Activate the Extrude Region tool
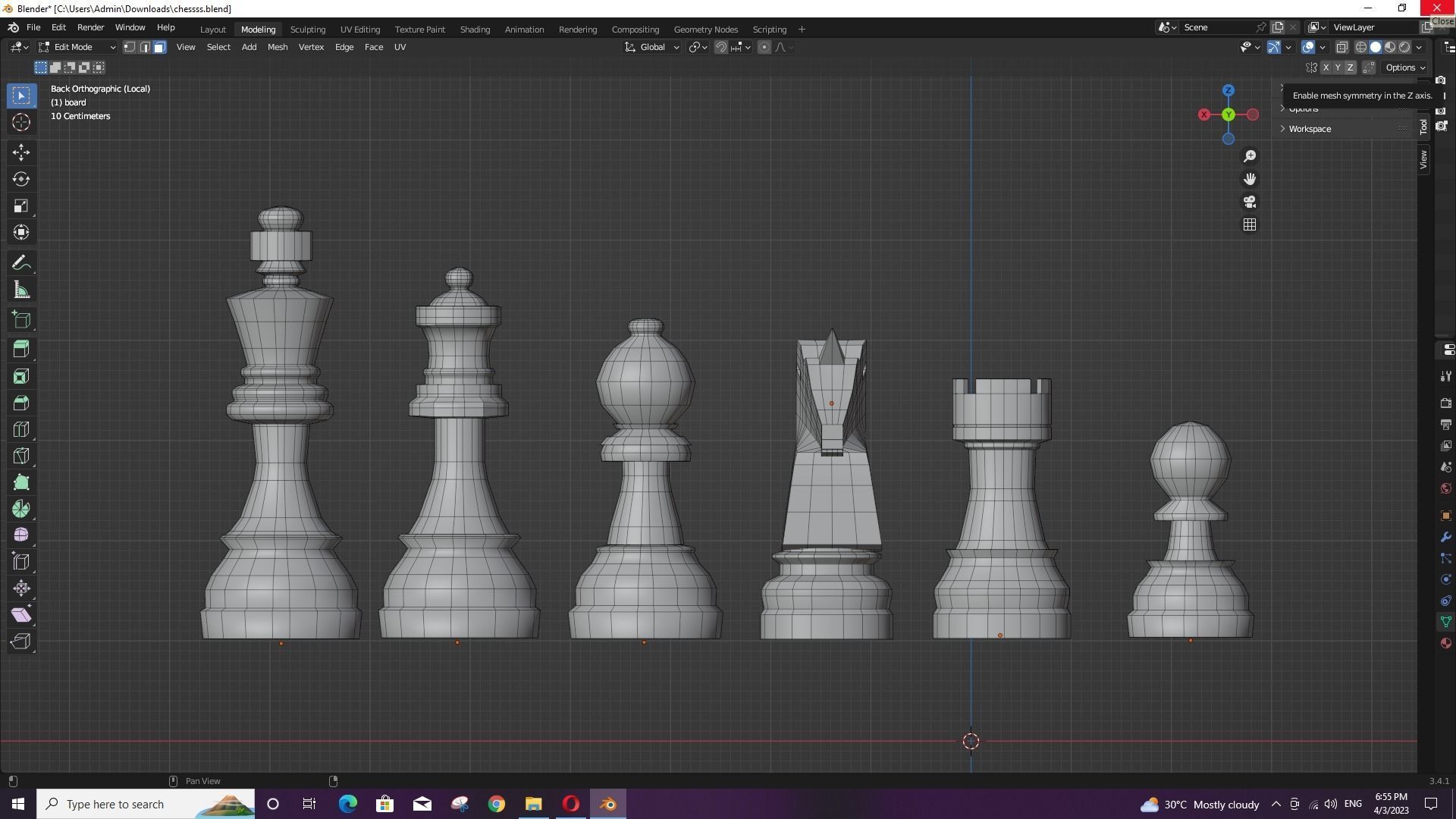 click(21, 349)
